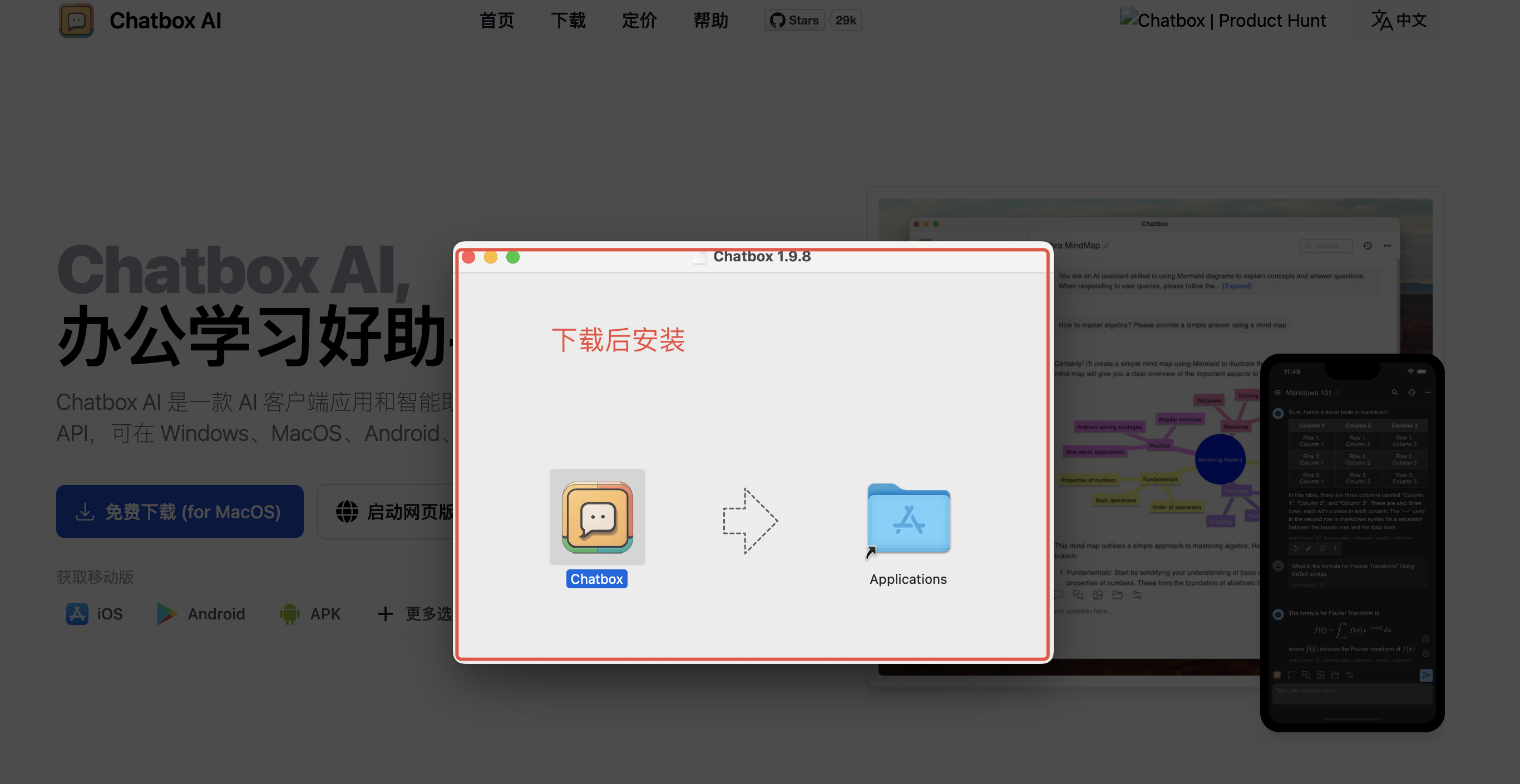Click the [Expand] link in app preview
Viewport: 1520px width, 784px height.
point(1237,286)
